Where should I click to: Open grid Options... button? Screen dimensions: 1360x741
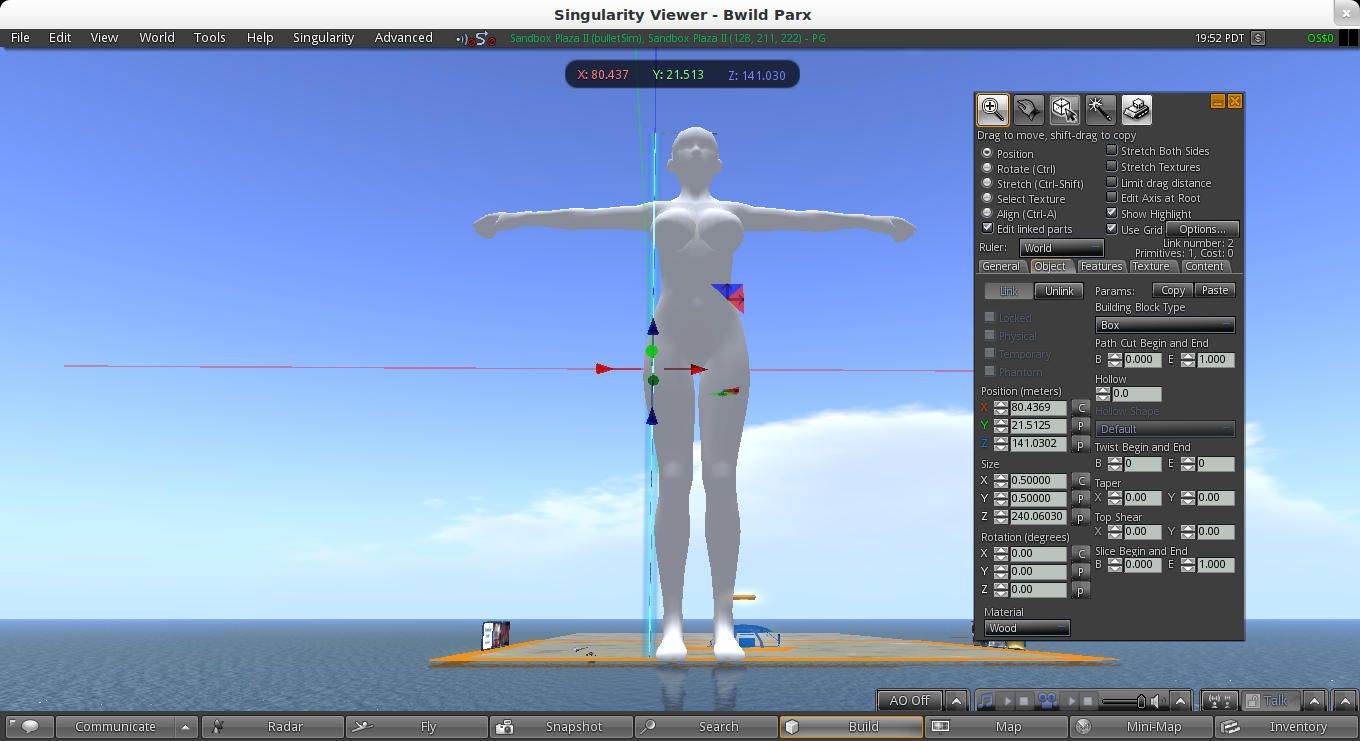(x=1202, y=229)
